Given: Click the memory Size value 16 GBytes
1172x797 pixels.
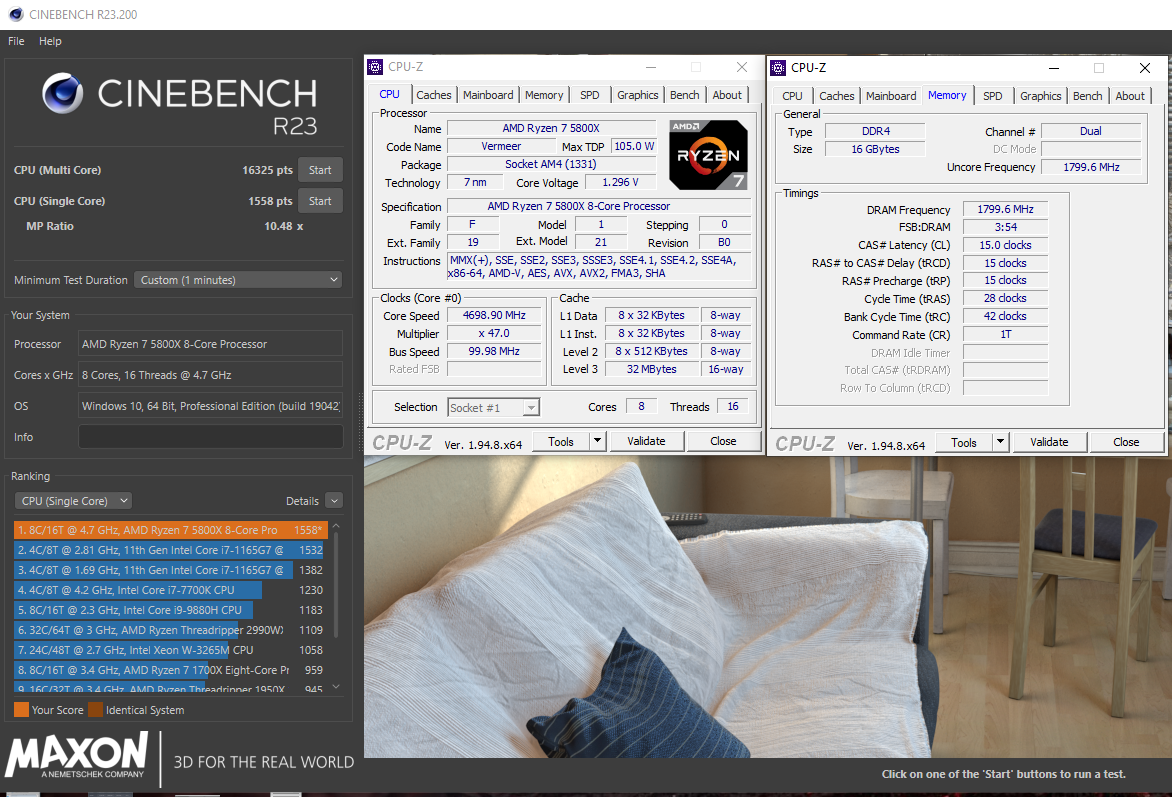Looking at the screenshot, I should pos(875,149).
